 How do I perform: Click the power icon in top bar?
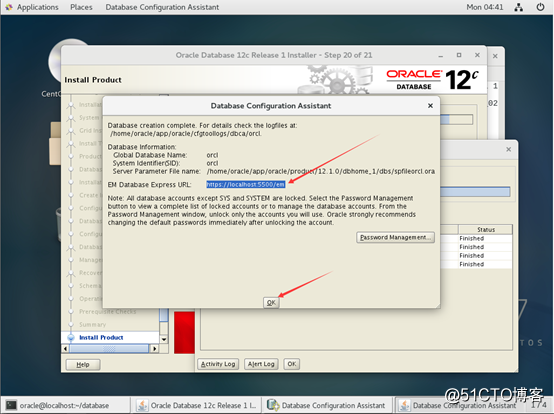(x=540, y=7)
